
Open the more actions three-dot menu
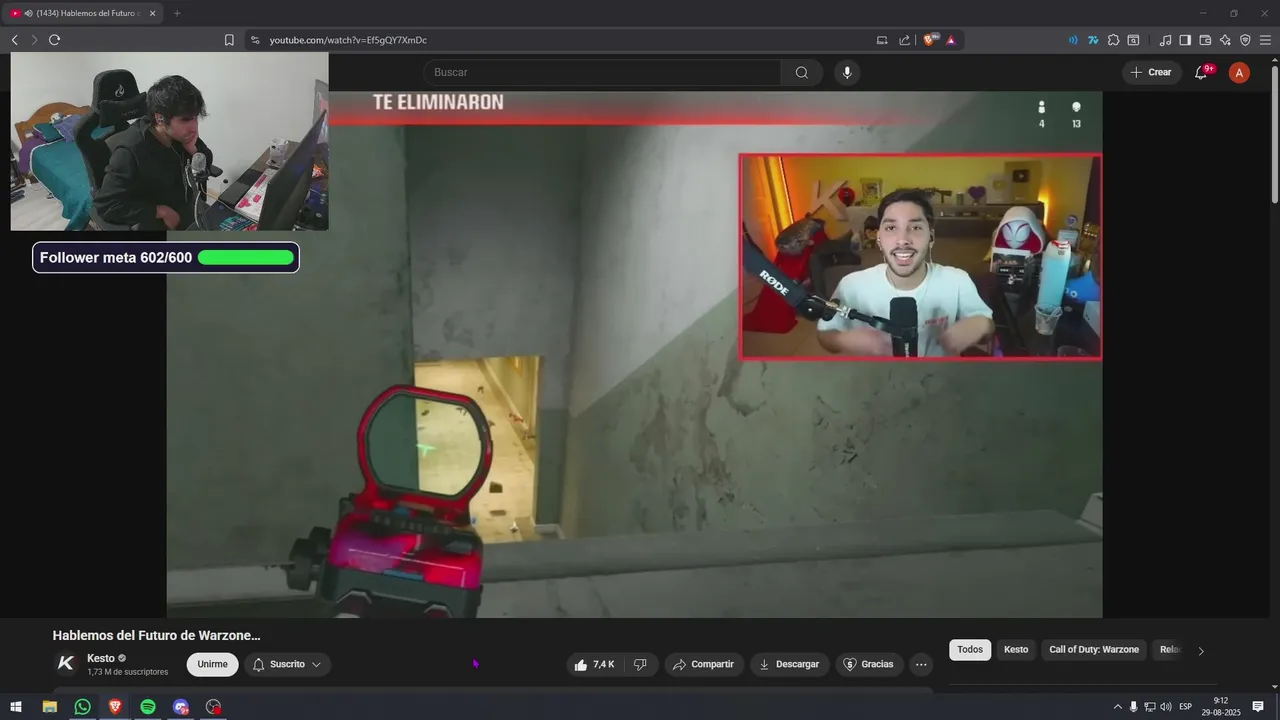(921, 664)
